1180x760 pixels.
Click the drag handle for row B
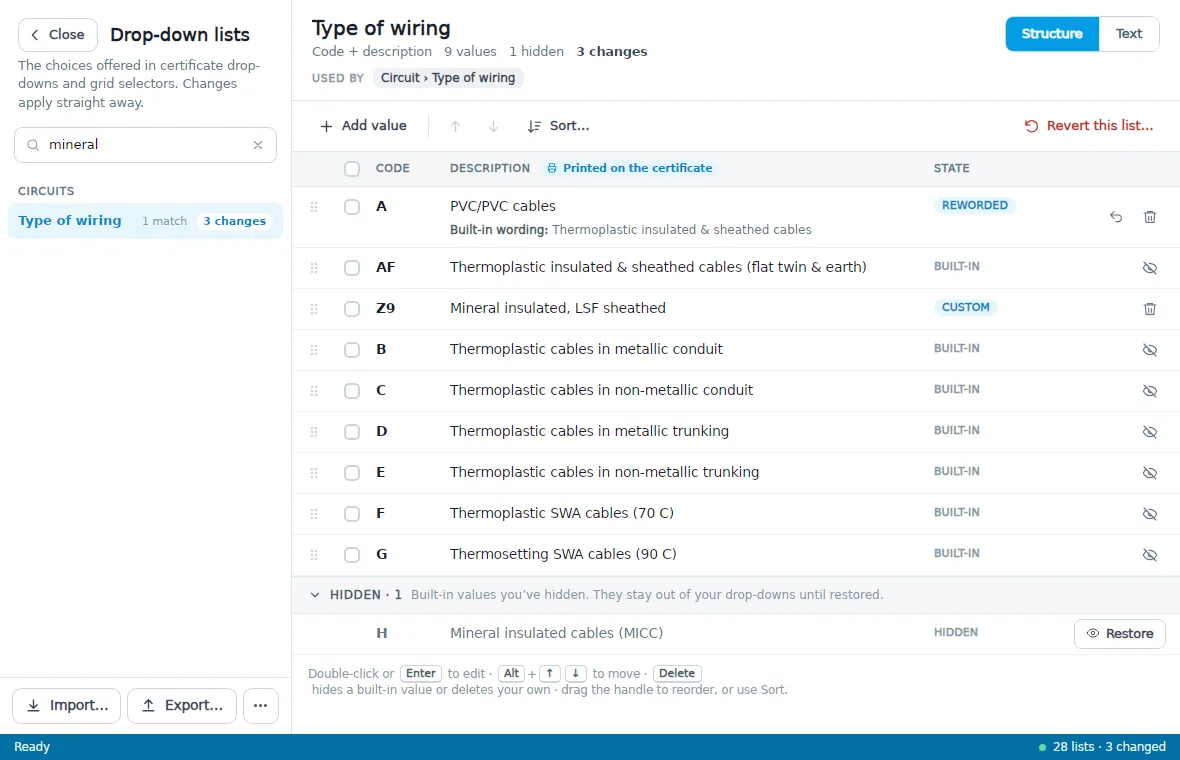pos(314,350)
